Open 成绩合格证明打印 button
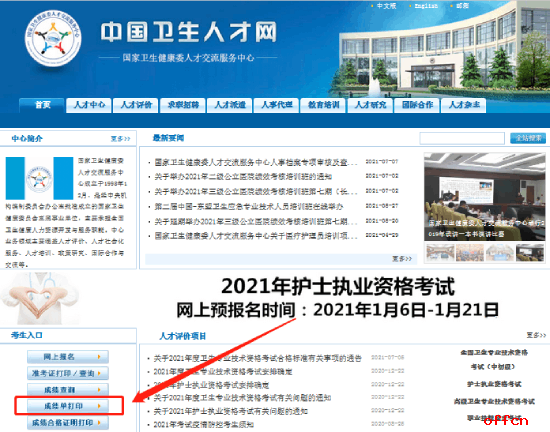 point(68,423)
